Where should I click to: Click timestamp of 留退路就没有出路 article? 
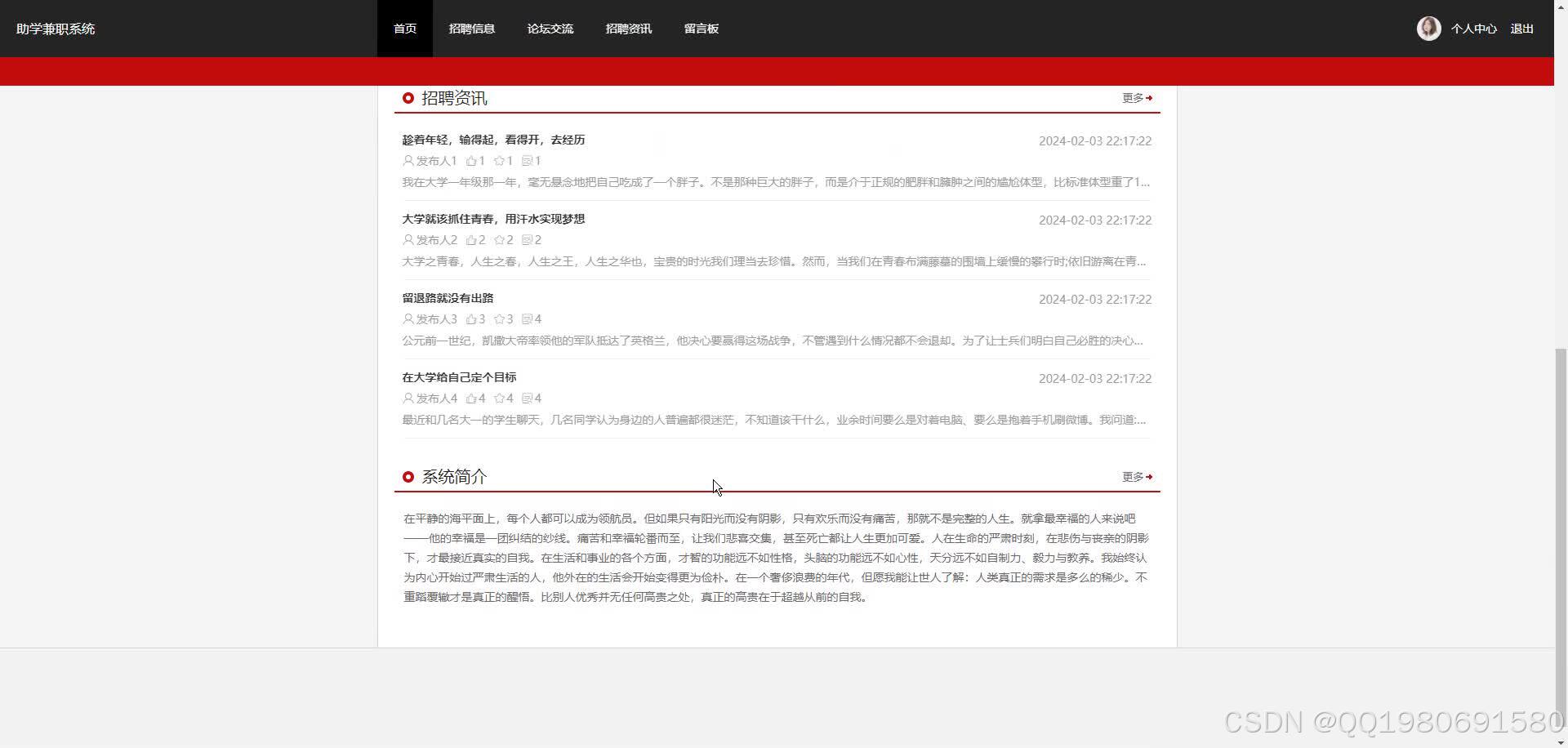[x=1095, y=300]
